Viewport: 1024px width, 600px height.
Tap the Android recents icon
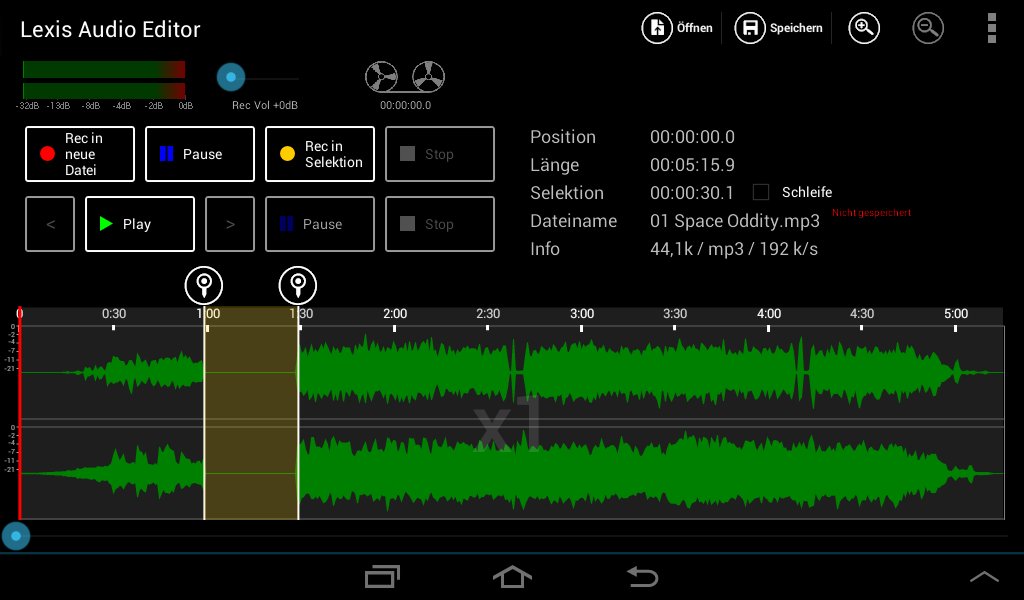click(x=382, y=576)
